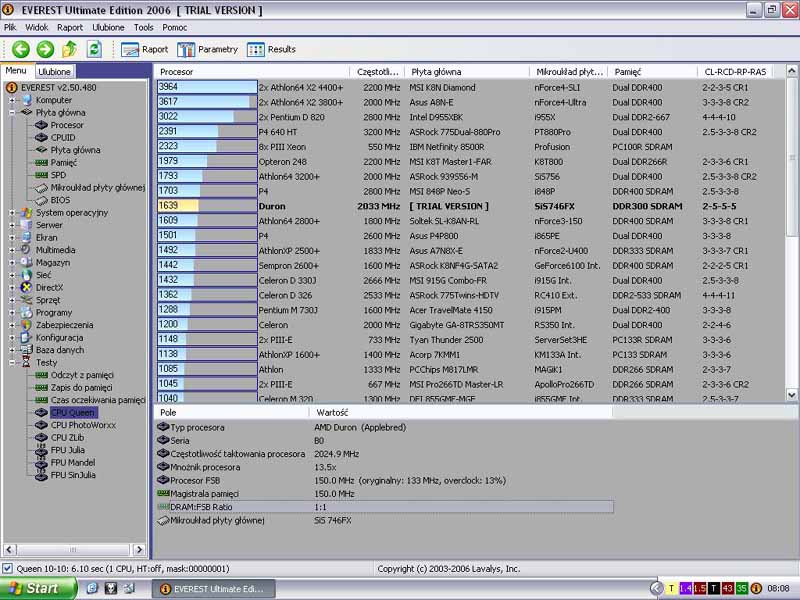800x600 pixels.
Task: Select the BIOS tree item
Action: 60,200
